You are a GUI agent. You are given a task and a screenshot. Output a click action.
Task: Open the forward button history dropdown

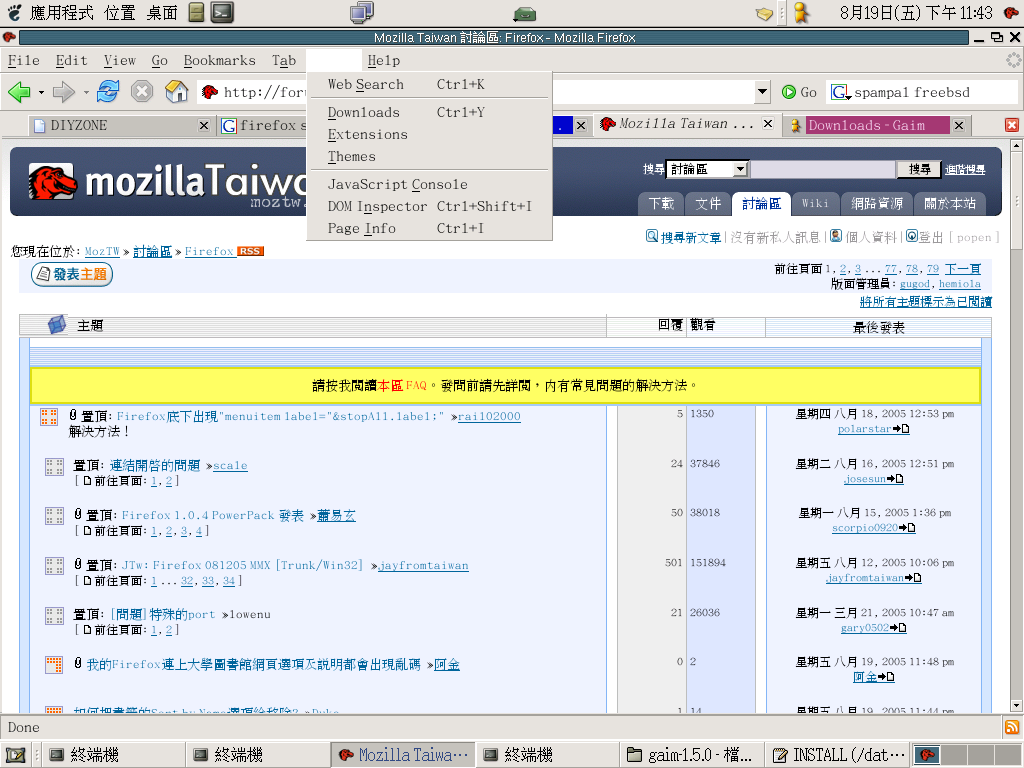click(x=86, y=93)
